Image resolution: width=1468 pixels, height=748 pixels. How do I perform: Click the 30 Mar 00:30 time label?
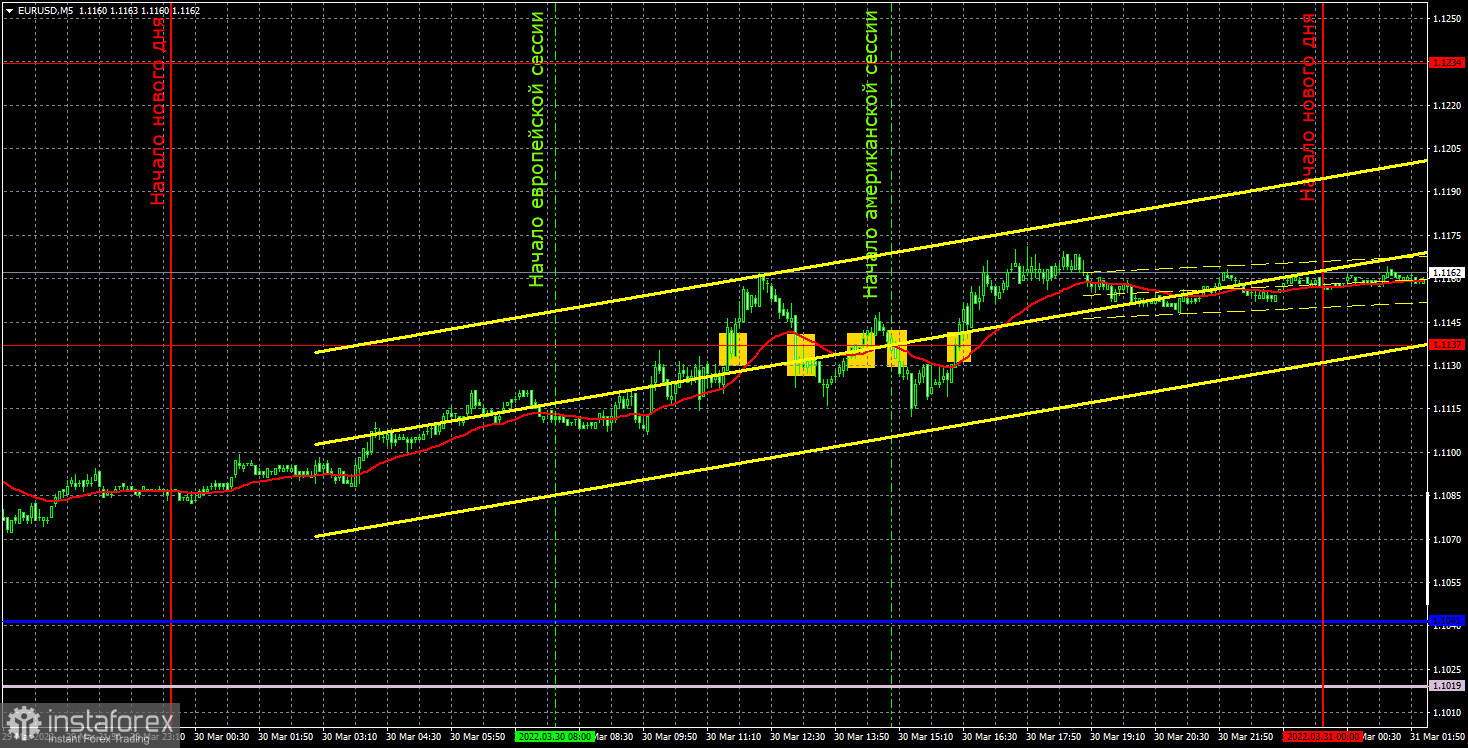point(221,736)
